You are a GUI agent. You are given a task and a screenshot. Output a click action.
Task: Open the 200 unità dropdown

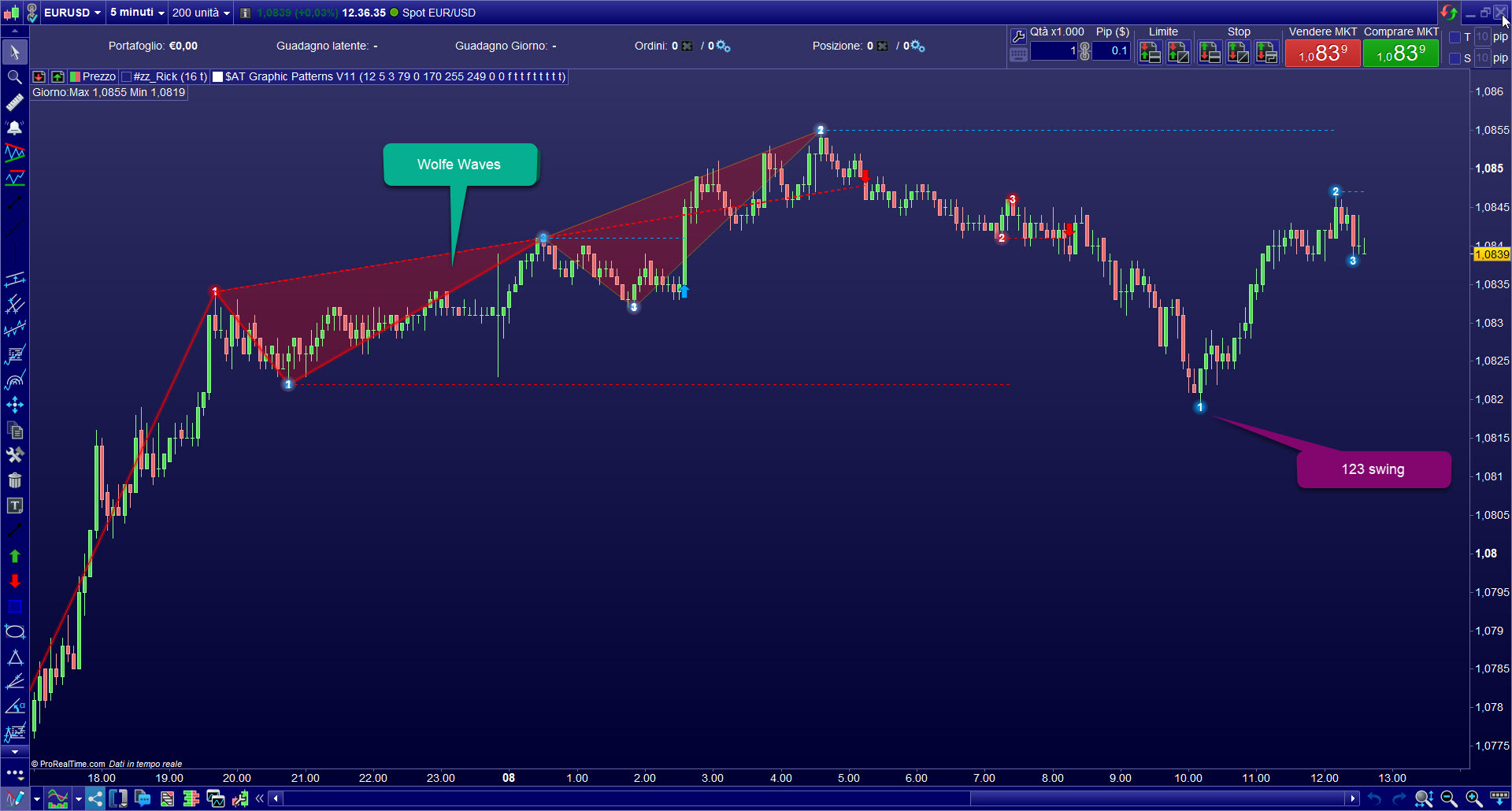[199, 13]
